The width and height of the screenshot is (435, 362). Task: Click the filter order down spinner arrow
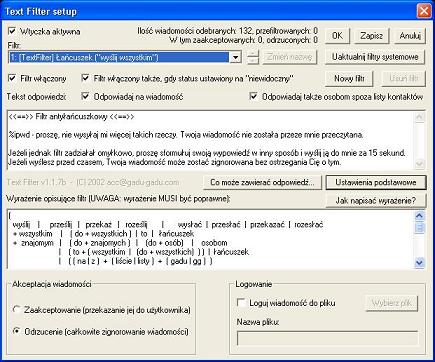pyautogui.click(x=253, y=61)
